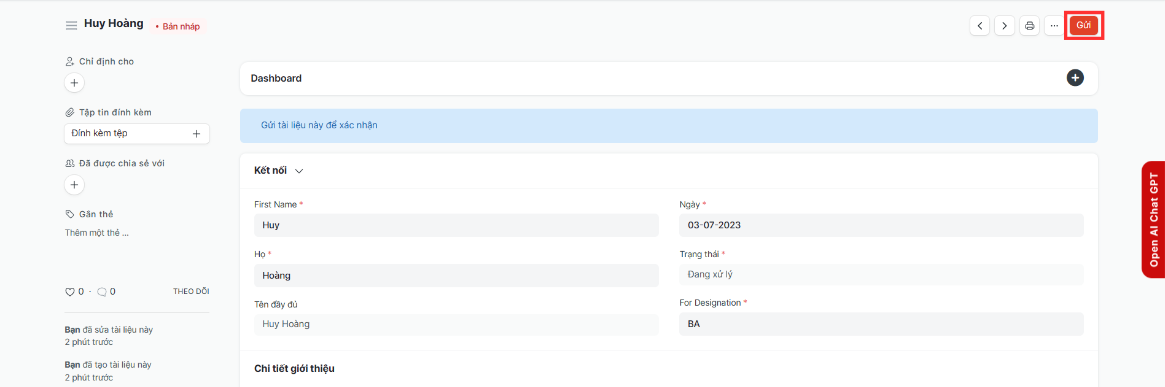The width and height of the screenshot is (1165, 387).
Task: Open comments via speech bubble icon
Action: (x=102, y=292)
